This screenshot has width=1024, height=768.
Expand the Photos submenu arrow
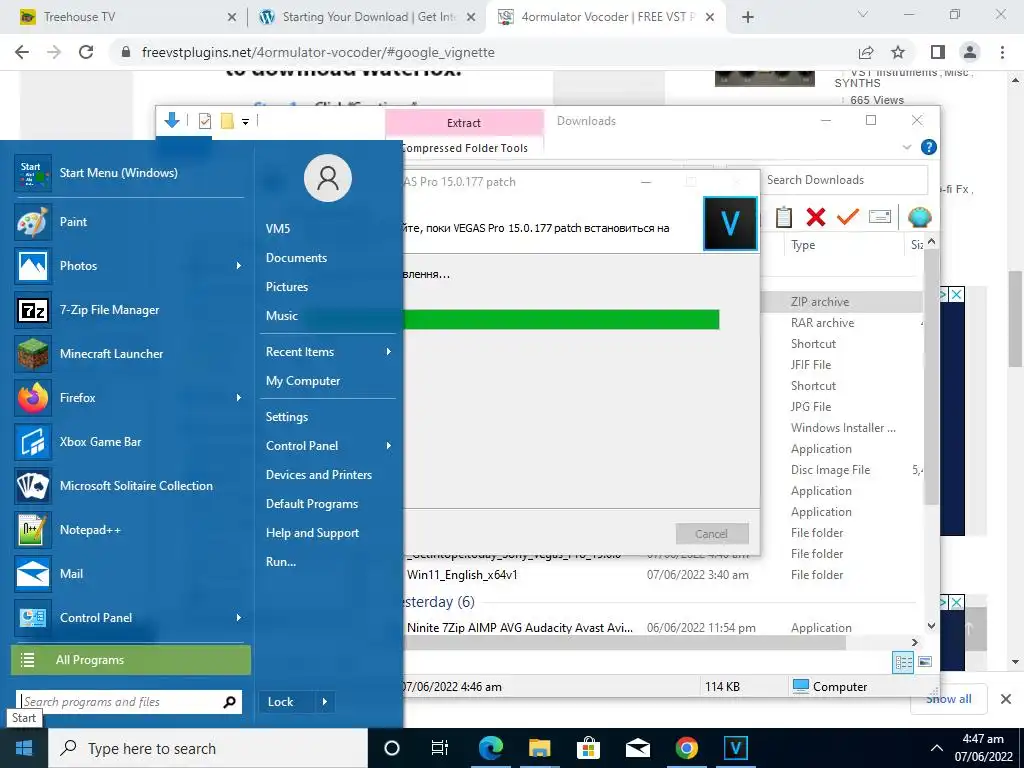[238, 266]
